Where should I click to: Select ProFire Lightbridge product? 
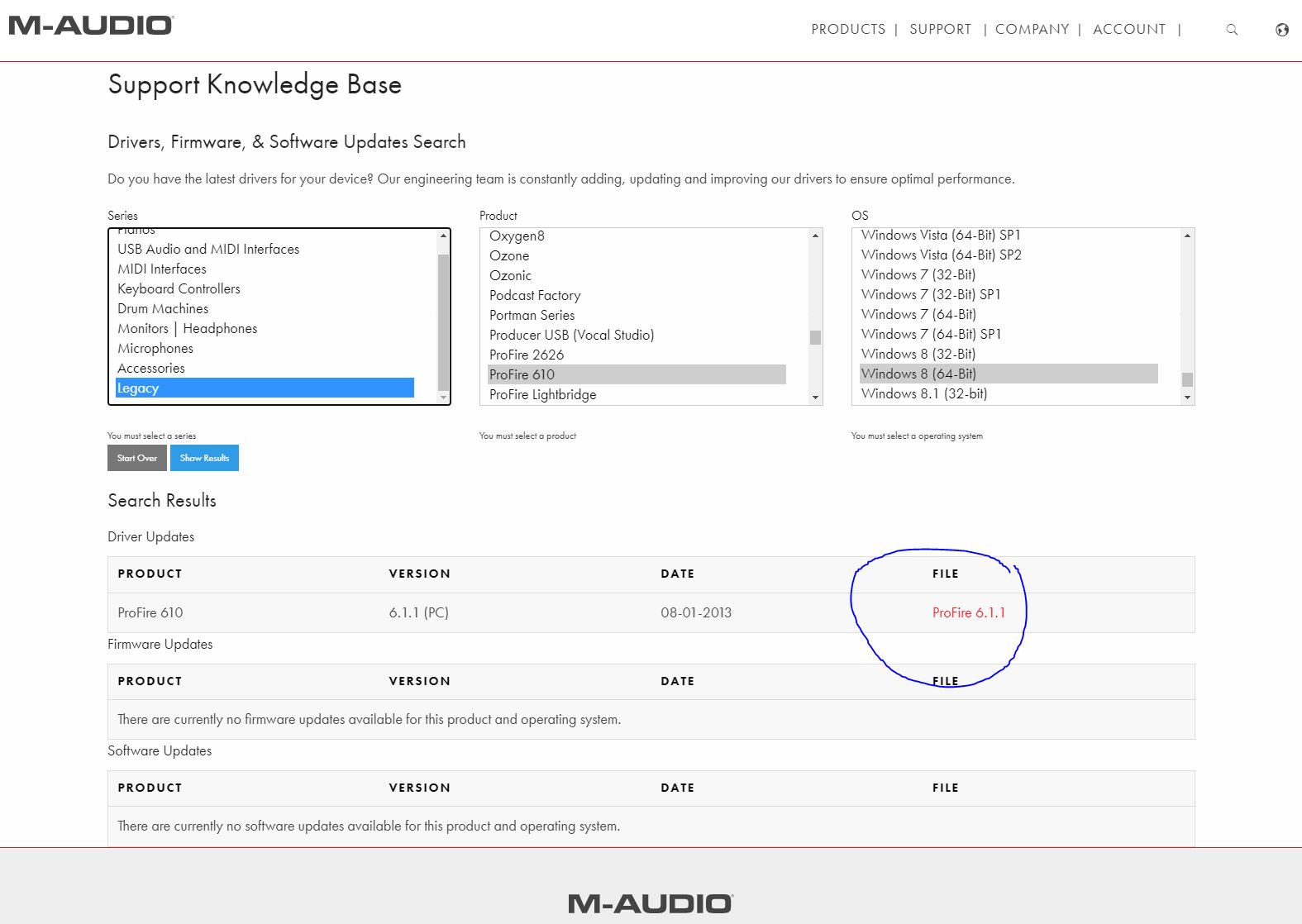637,394
